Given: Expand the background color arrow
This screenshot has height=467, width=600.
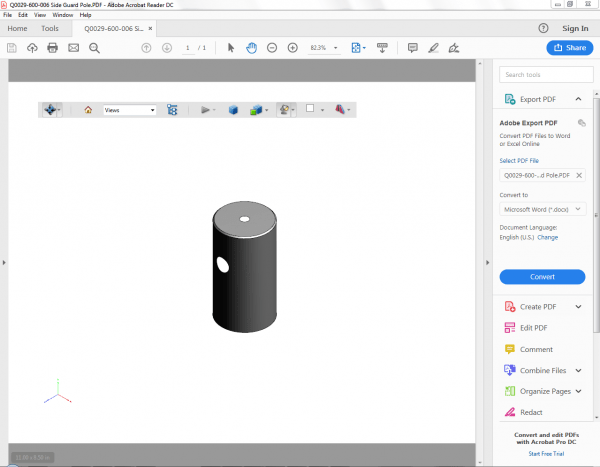Looking at the screenshot, I should point(322,110).
